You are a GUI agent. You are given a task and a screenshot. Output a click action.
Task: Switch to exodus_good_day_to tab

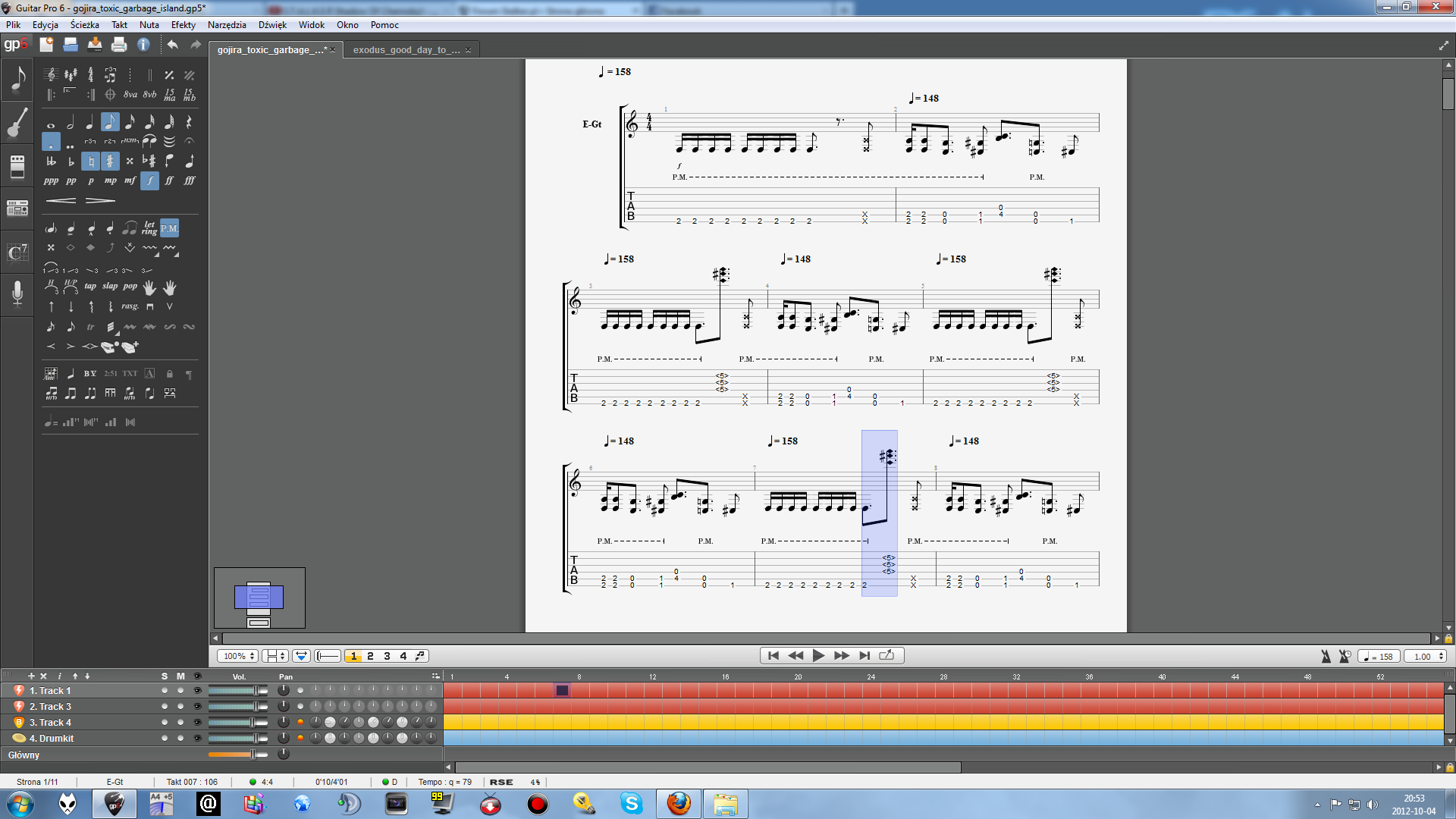tap(406, 50)
